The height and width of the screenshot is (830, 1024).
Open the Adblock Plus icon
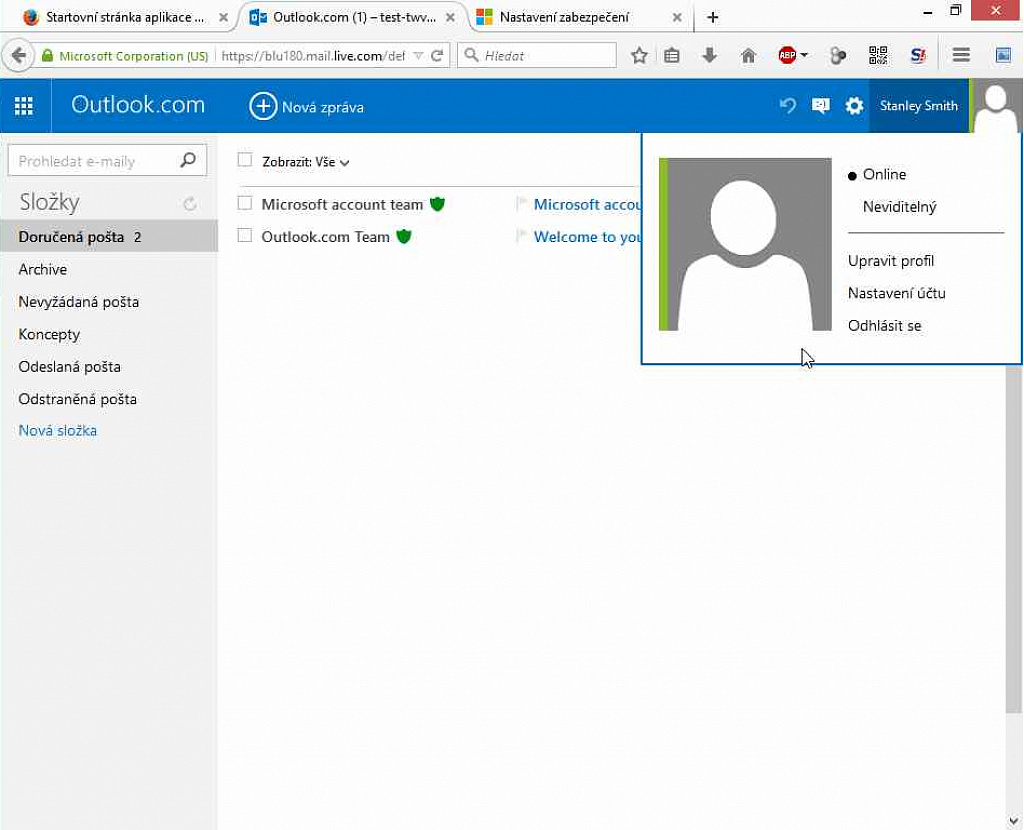coord(787,56)
